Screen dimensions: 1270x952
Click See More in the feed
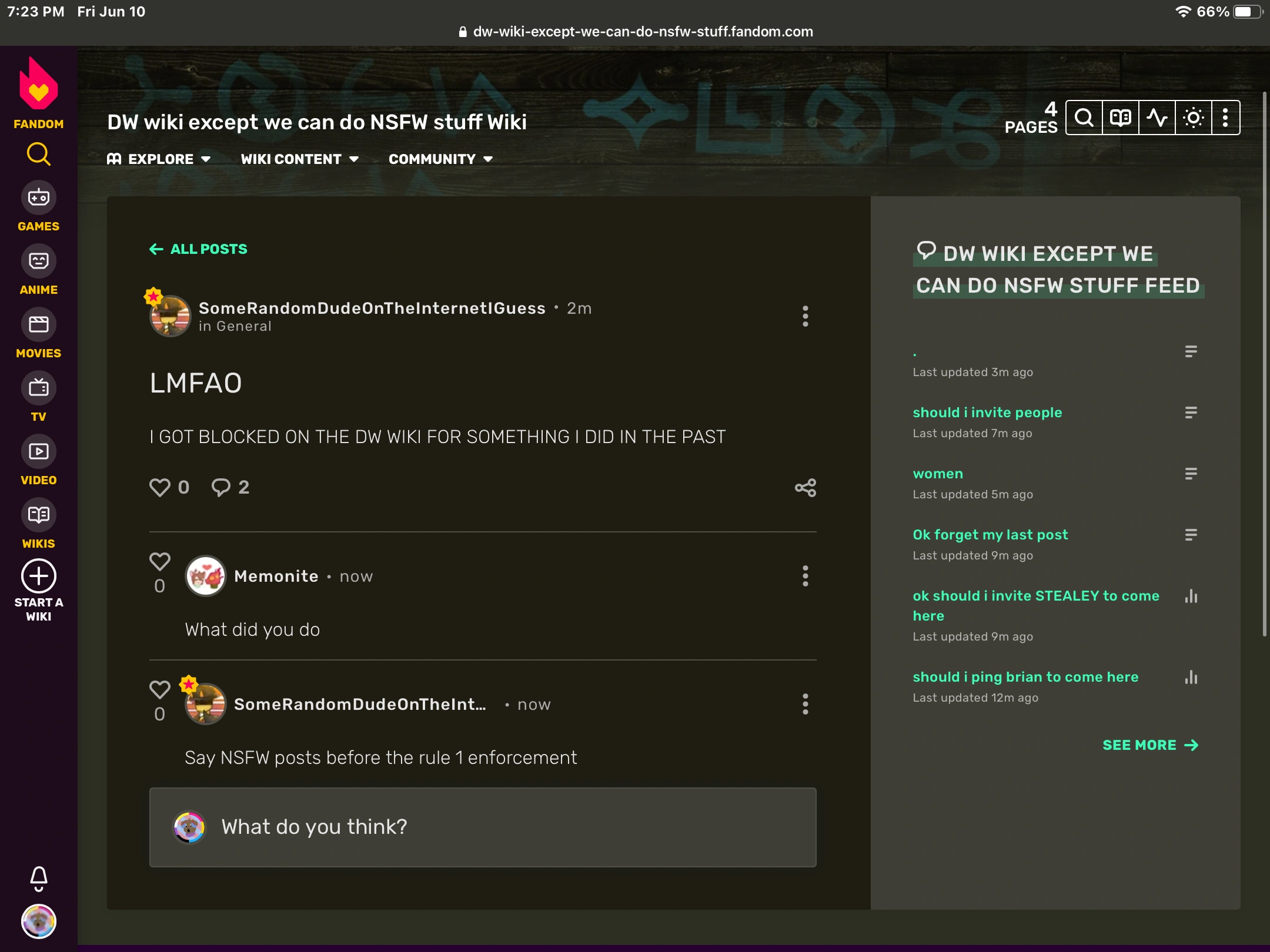pyautogui.click(x=1149, y=745)
